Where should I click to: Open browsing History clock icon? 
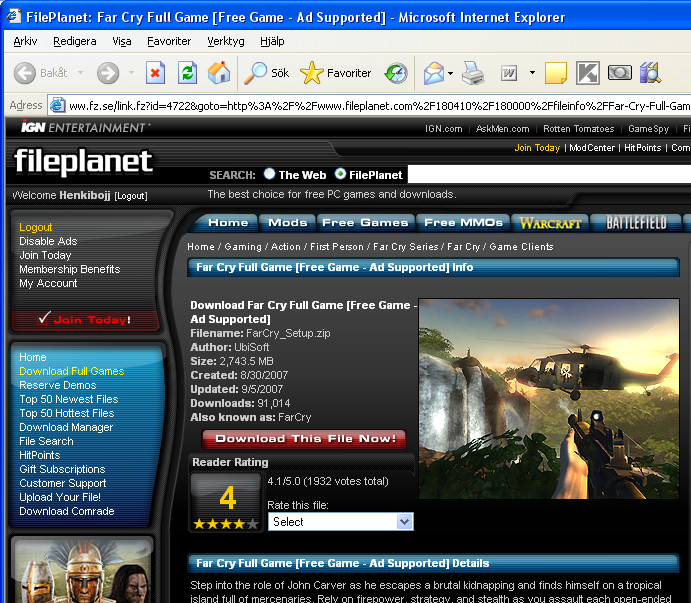point(396,73)
